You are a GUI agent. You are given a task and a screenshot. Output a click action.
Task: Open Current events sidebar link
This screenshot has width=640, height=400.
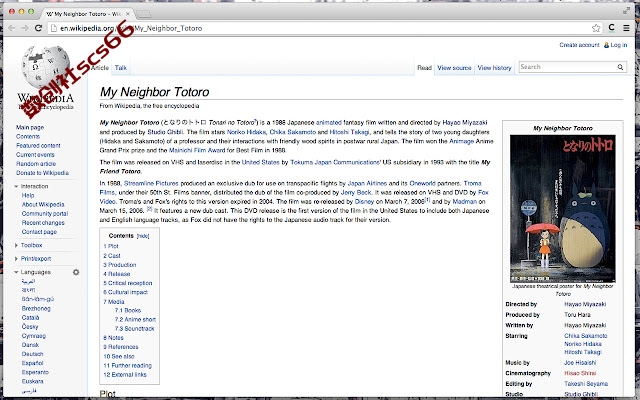click(35, 155)
